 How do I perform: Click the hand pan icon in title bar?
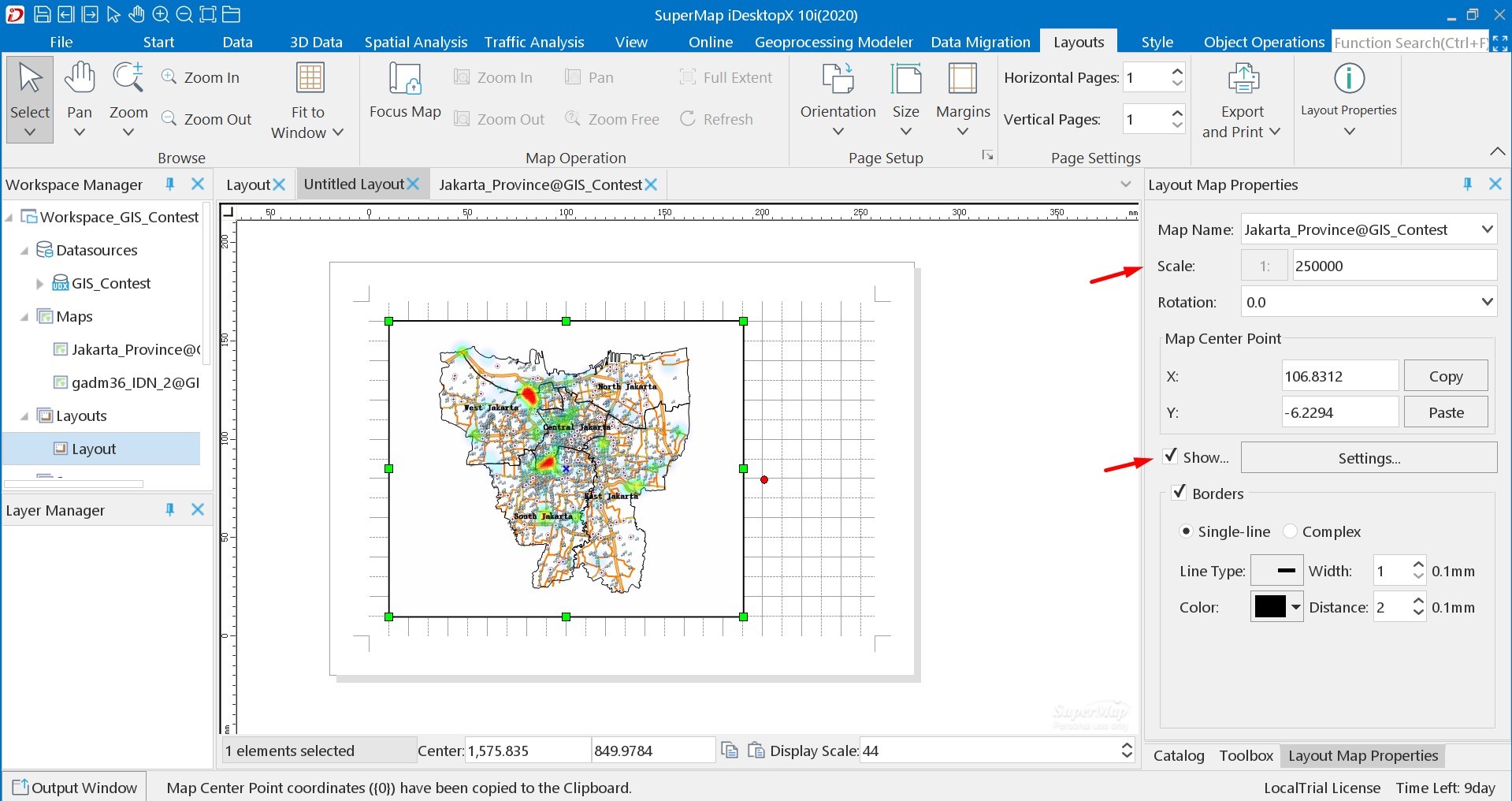pyautogui.click(x=136, y=14)
